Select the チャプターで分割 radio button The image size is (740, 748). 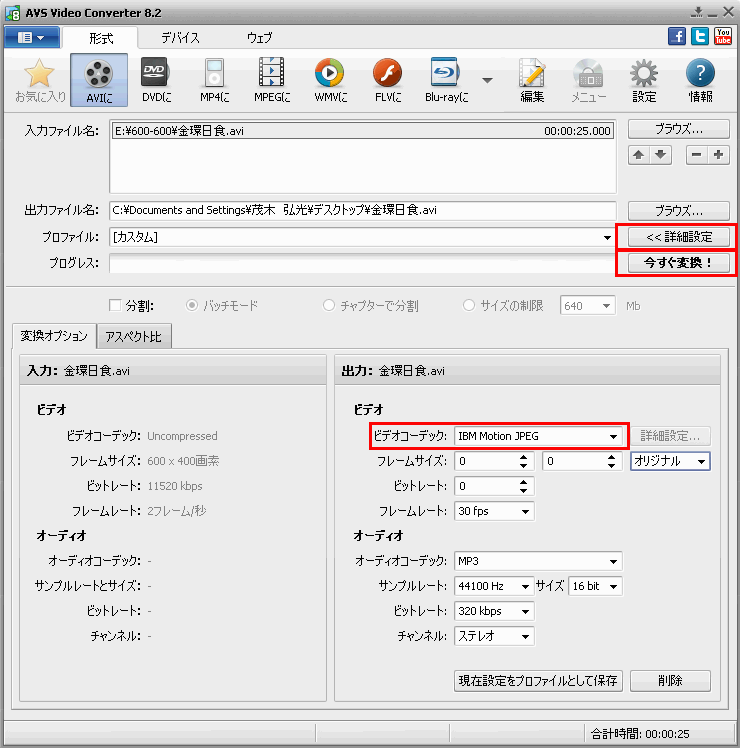tap(329, 305)
